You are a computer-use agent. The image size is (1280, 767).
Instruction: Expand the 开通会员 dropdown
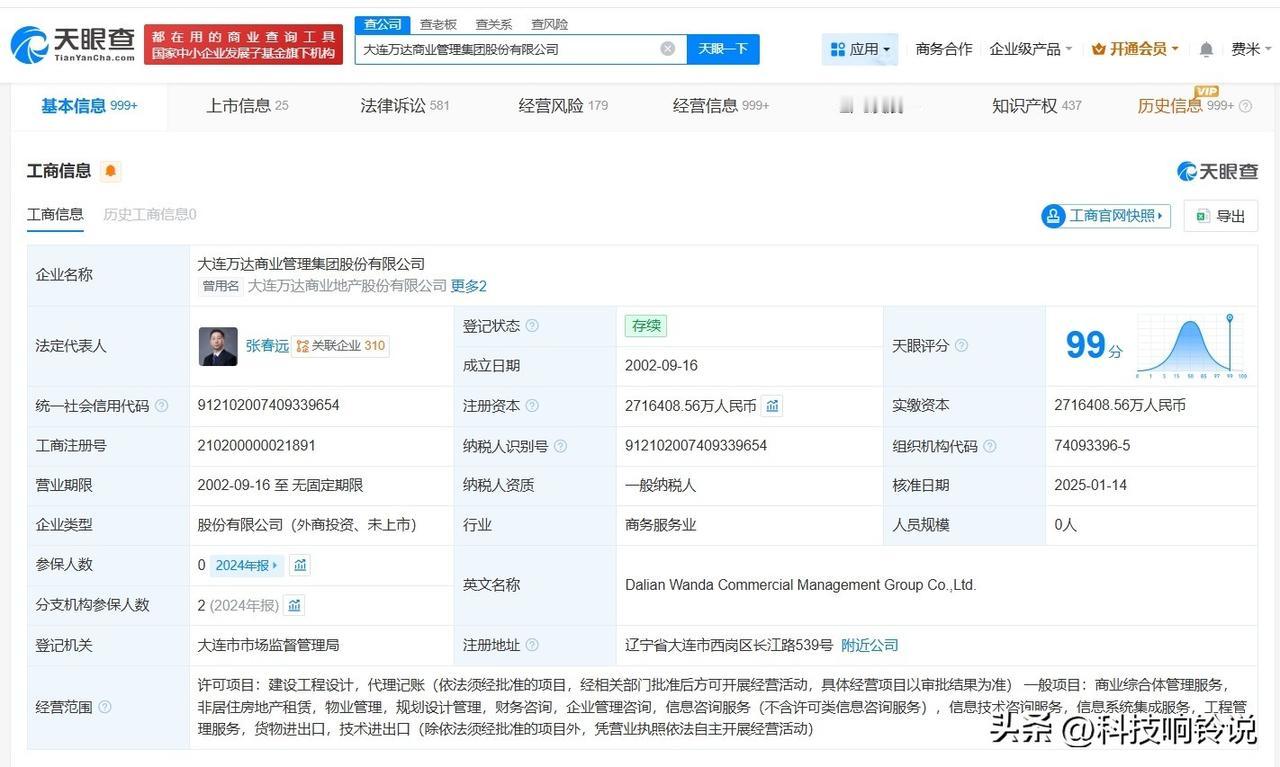1135,49
